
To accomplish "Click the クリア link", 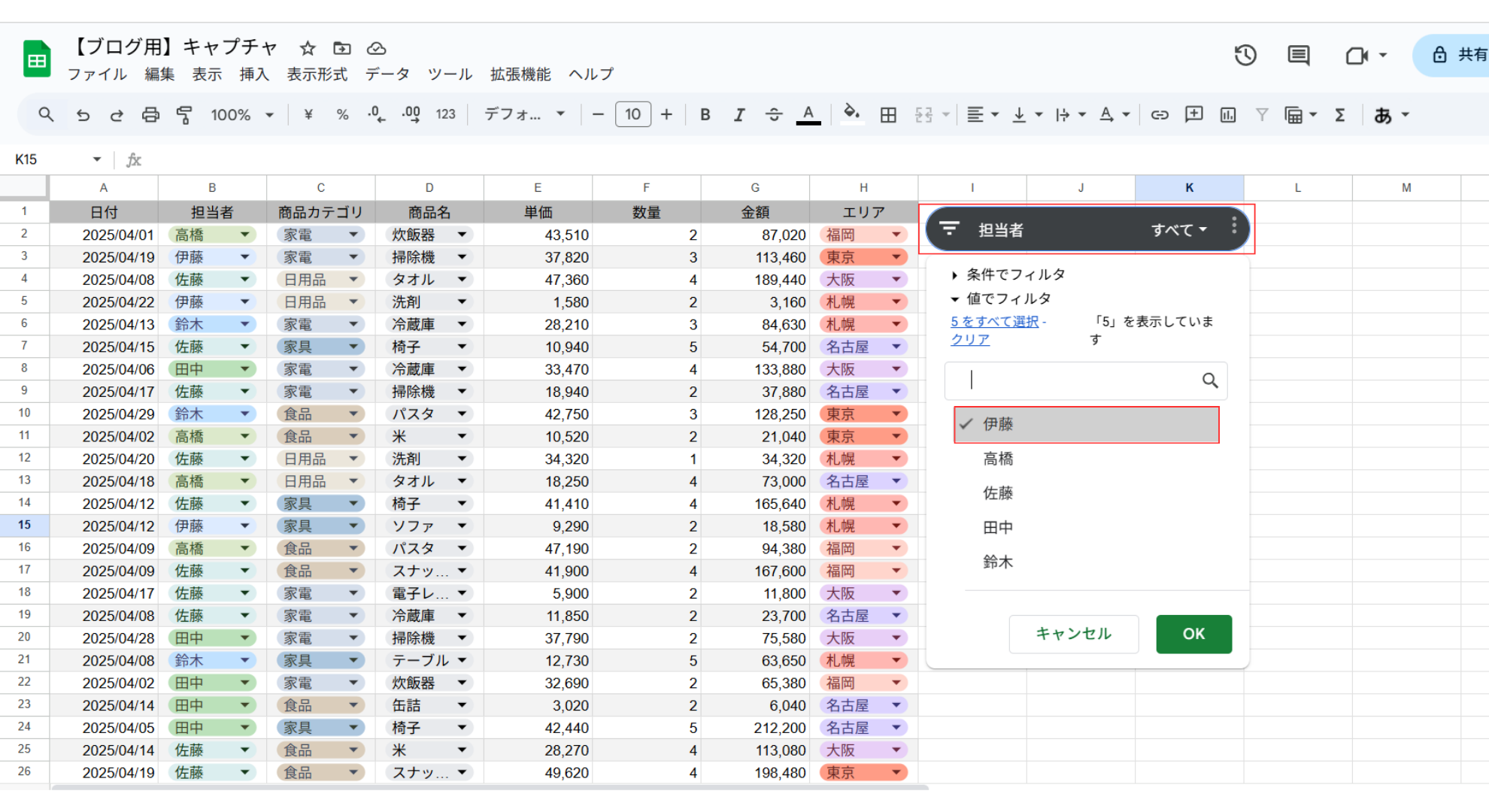I will pos(970,340).
